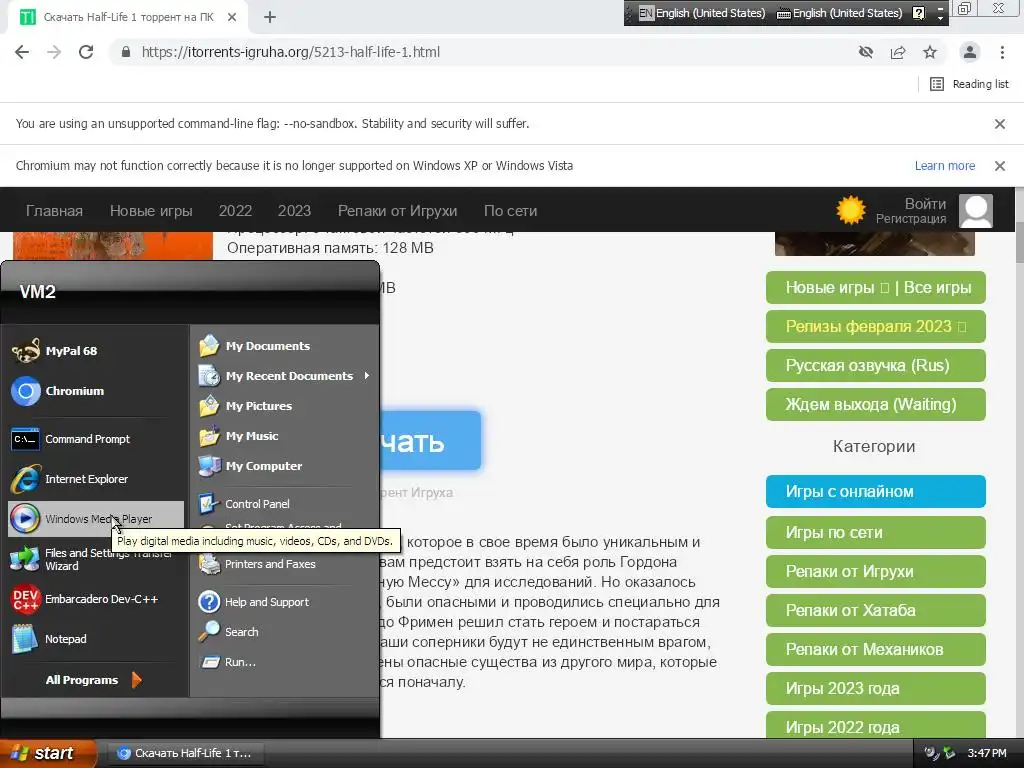Open Новые игры nav item
1024x768 pixels.
151,210
